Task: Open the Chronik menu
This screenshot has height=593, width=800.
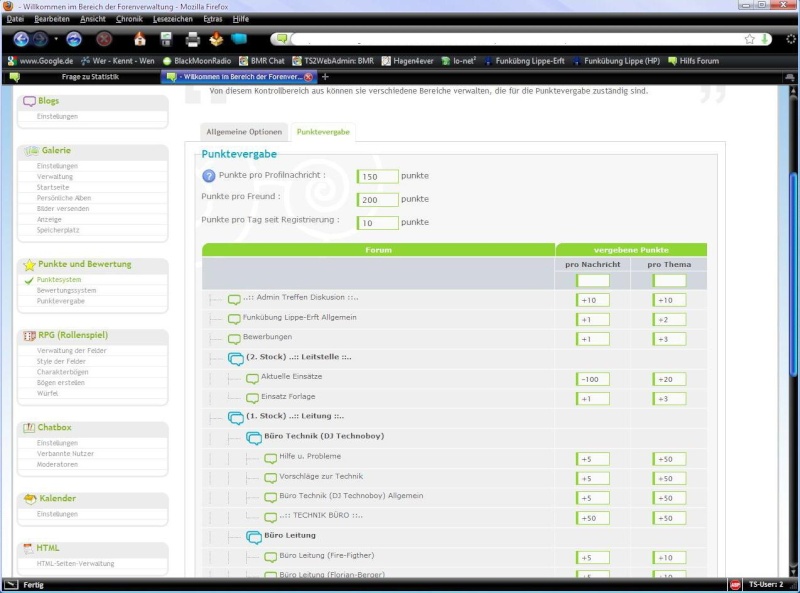Action: (x=129, y=19)
